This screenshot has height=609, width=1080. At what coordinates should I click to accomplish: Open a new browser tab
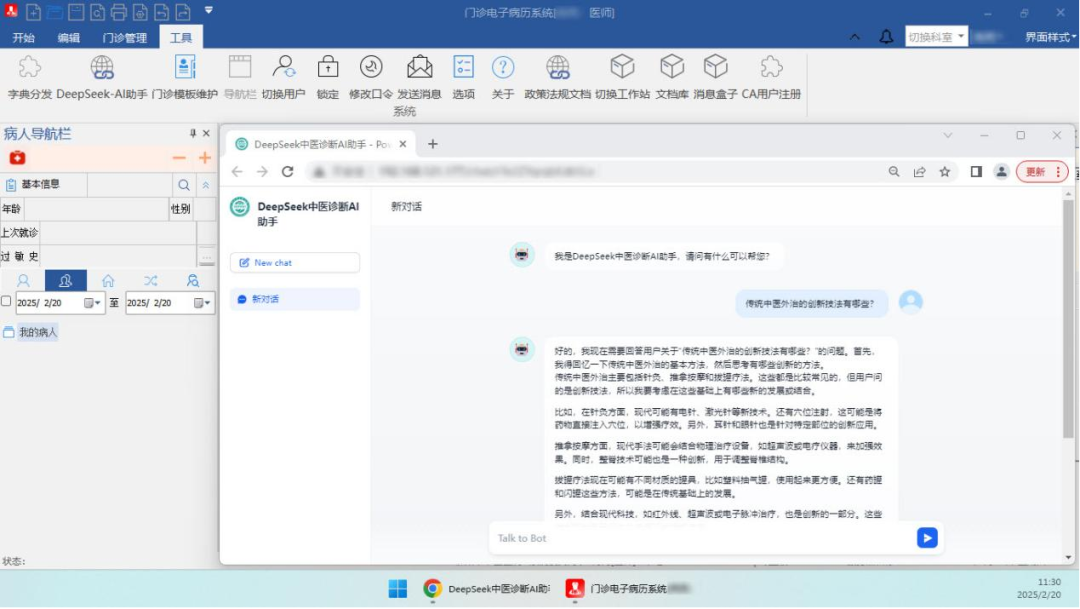[433, 144]
